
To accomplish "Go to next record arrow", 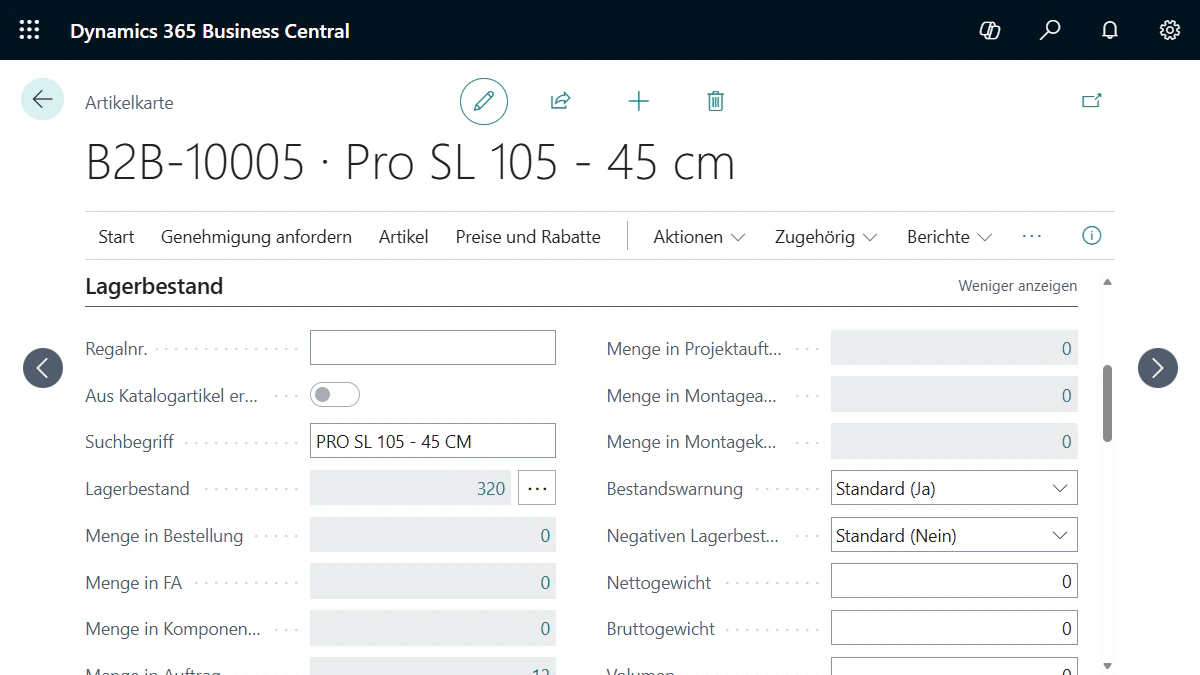I will point(1158,368).
